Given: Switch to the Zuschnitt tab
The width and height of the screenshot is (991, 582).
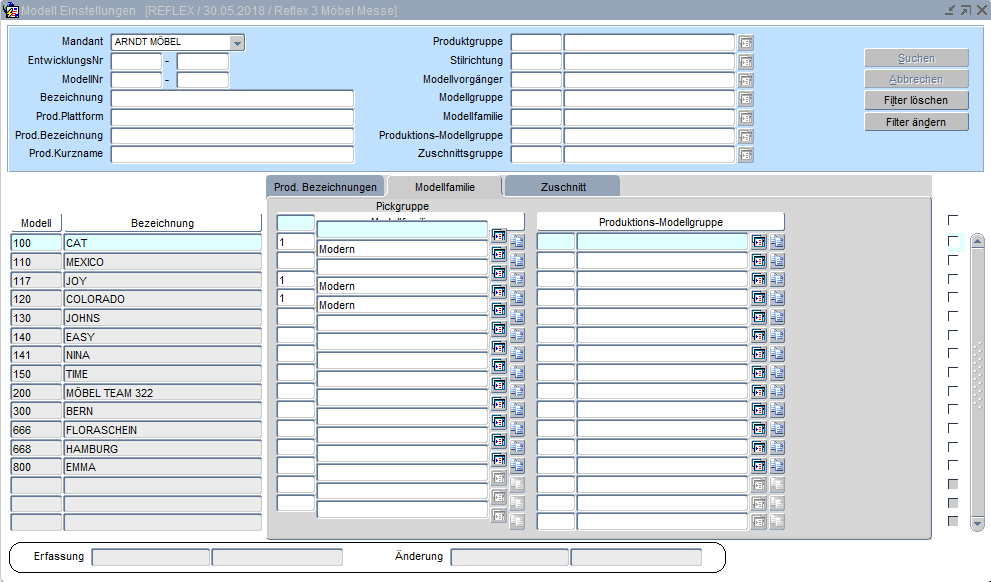Looking at the screenshot, I should tap(562, 187).
